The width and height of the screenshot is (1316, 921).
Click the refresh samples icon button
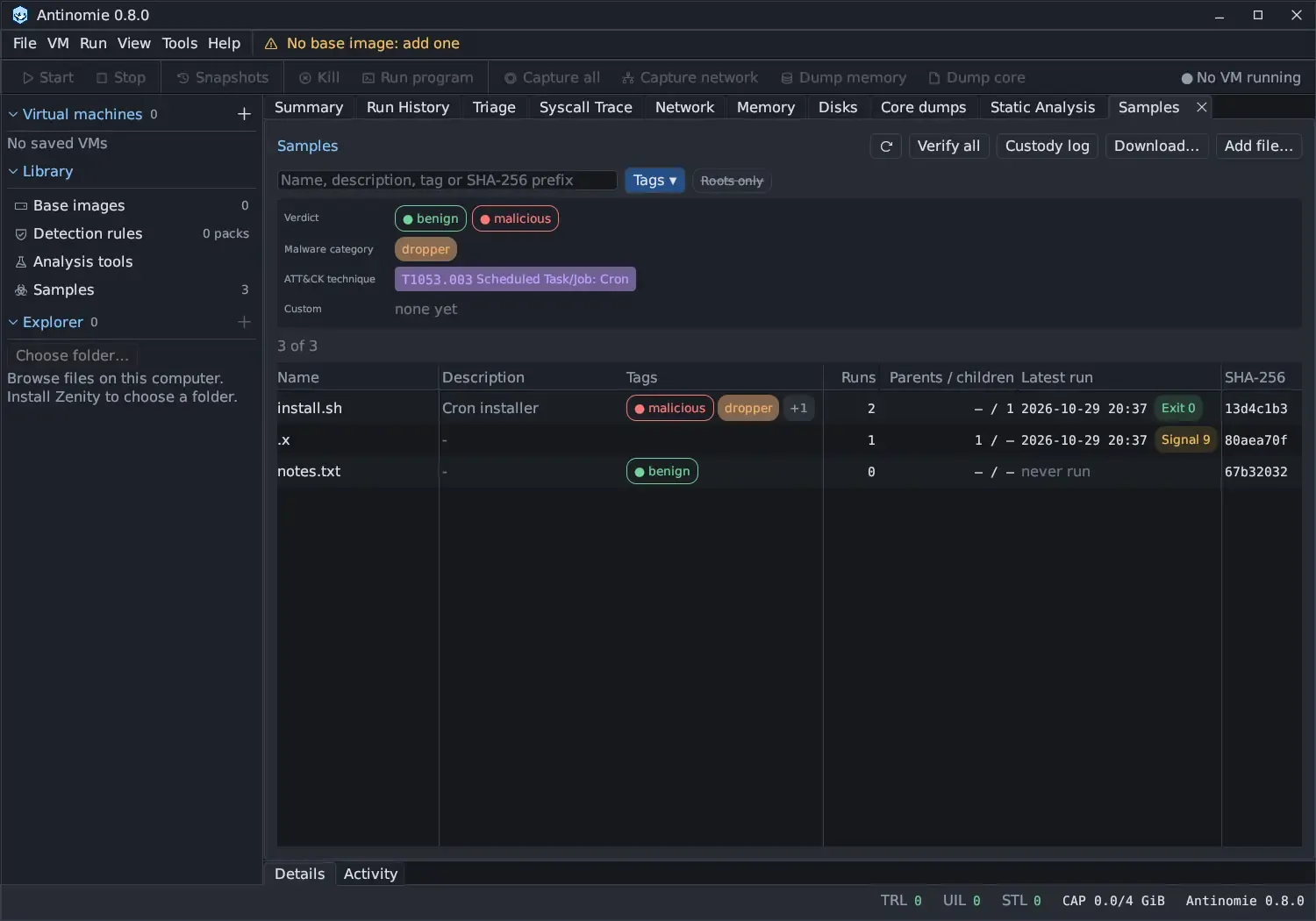click(886, 146)
